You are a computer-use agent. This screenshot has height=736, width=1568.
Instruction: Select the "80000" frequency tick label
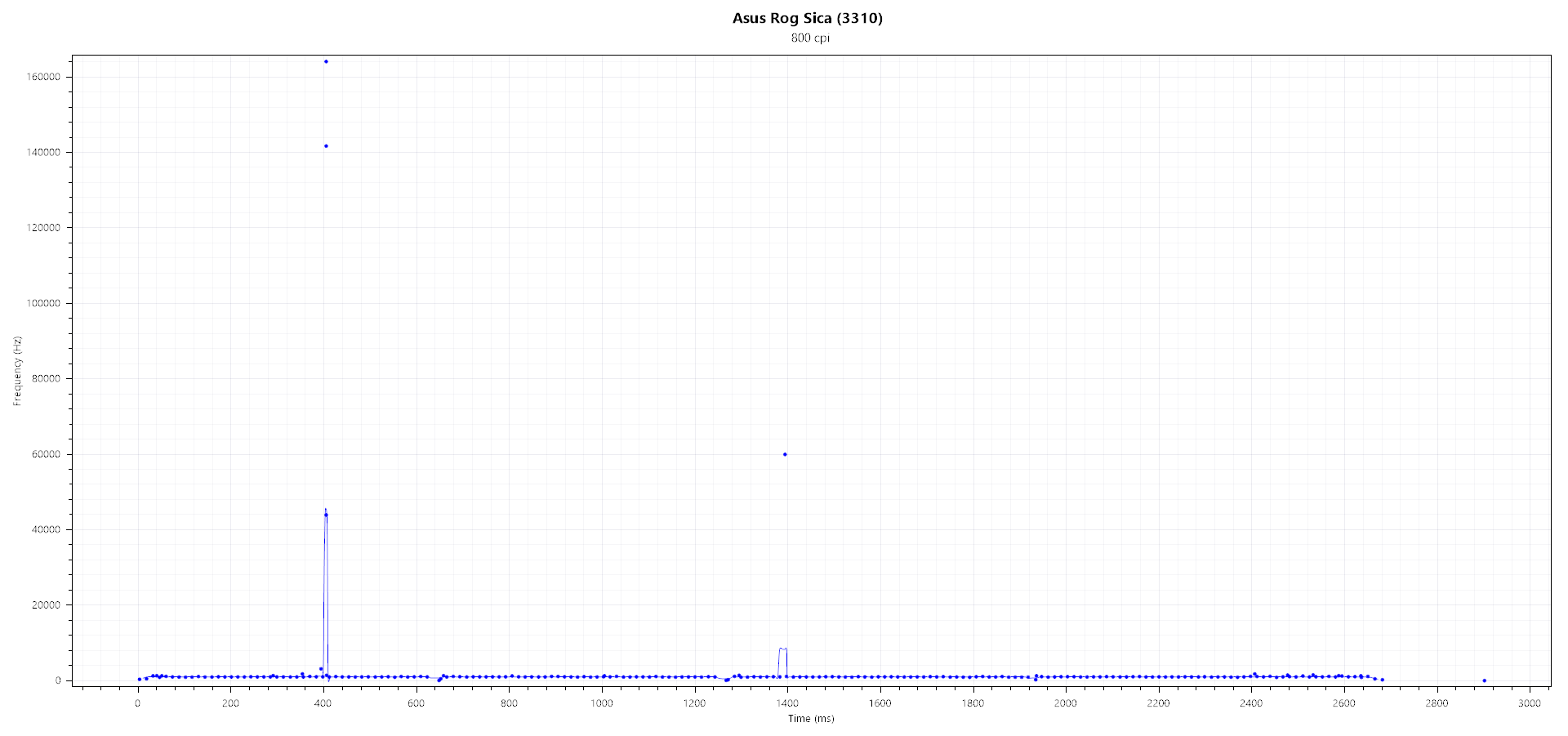[x=47, y=379]
